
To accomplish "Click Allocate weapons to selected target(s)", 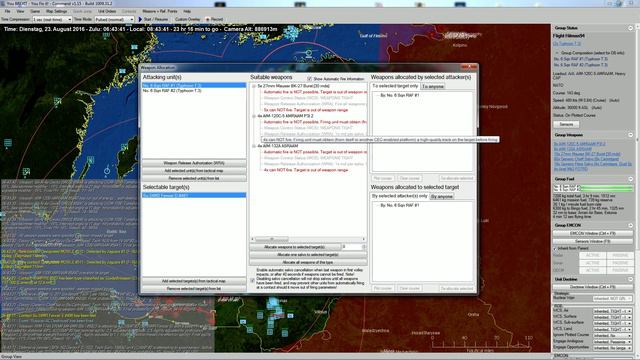I will pyautogui.click(x=295, y=247).
